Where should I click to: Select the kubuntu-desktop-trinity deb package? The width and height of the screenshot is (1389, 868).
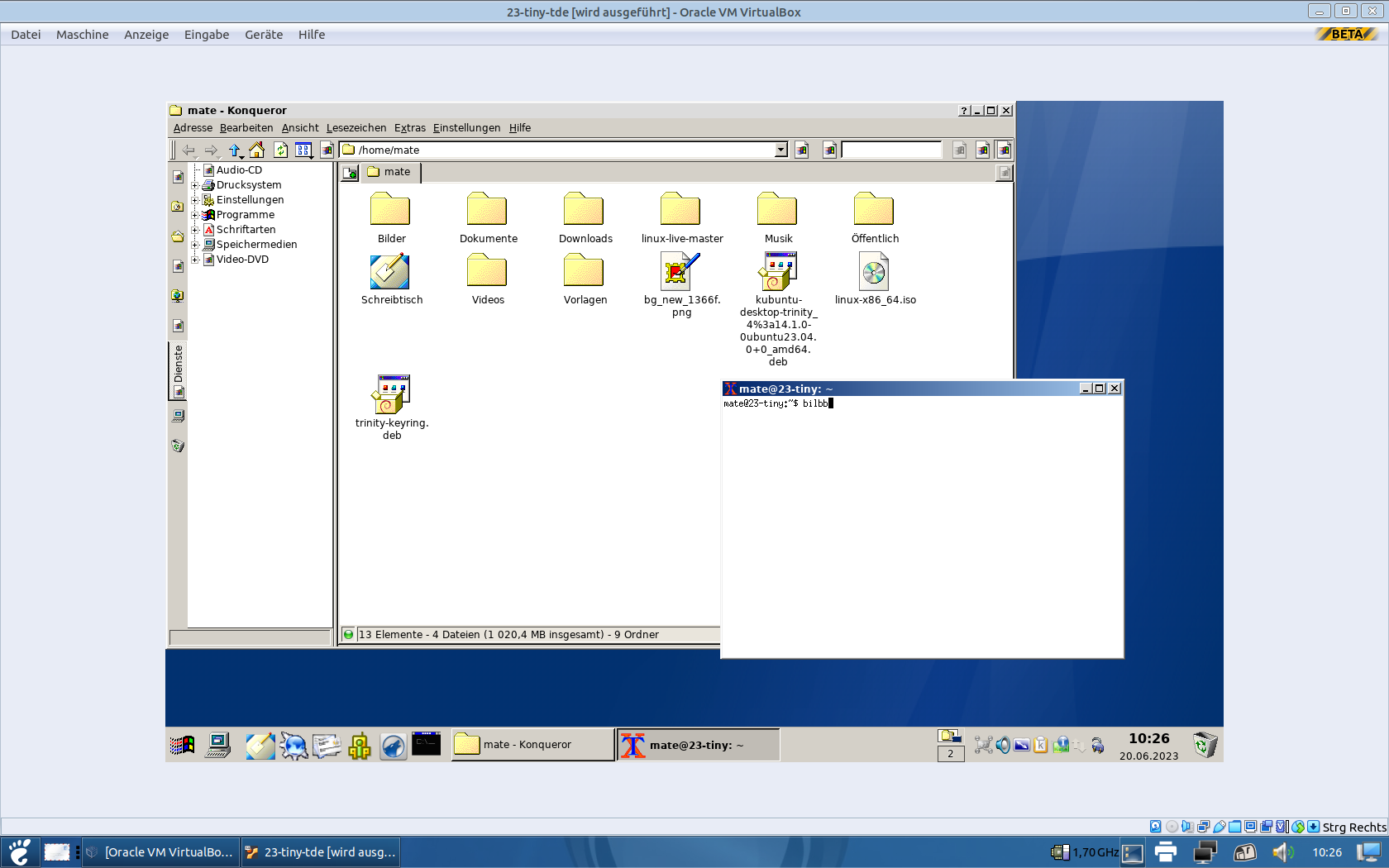pos(779,310)
